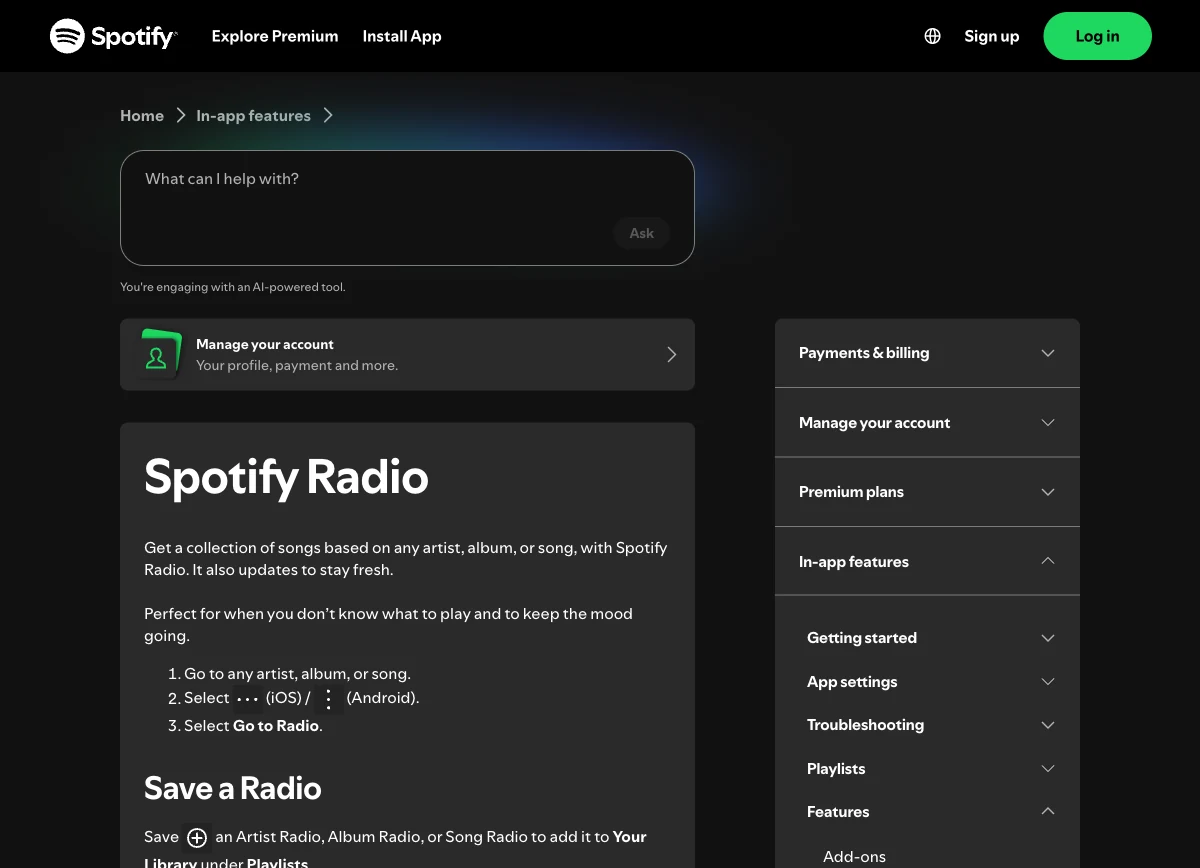Image resolution: width=1200 pixels, height=868 pixels.
Task: Open Explore Premium in top navigation
Action: coord(275,36)
